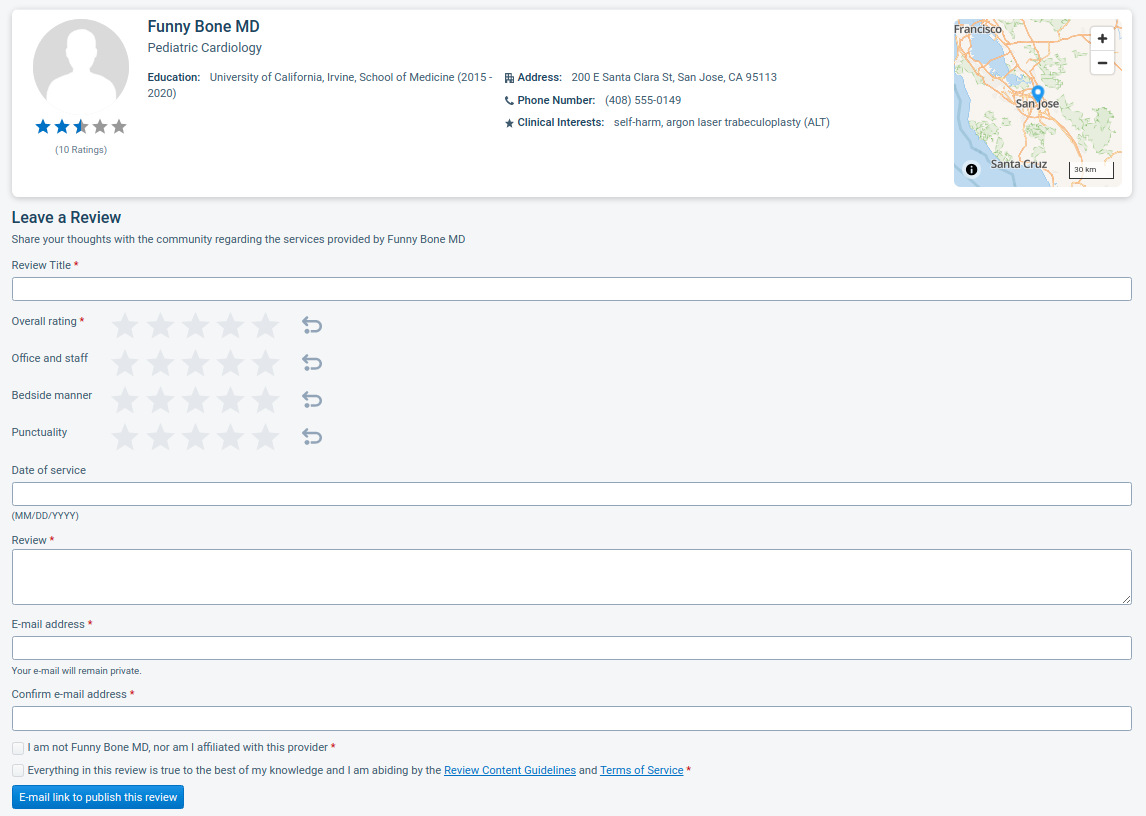Open the Terms of Service link
The width and height of the screenshot is (1146, 816).
641,770
